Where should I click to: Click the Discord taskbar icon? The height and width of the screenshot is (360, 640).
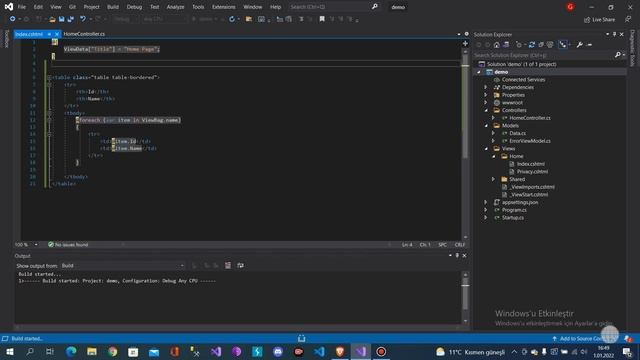tap(278, 352)
